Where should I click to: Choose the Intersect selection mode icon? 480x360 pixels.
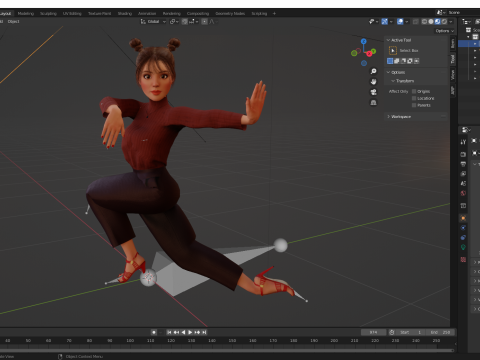(x=416, y=61)
